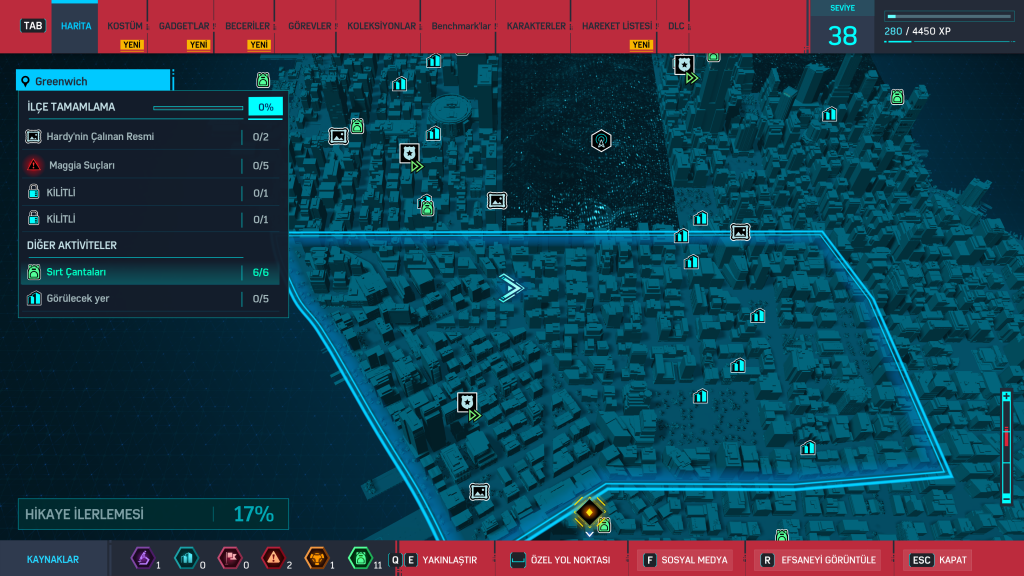This screenshot has width=1024, height=576.
Task: Click the zoom-out minus on map zoom bar
Action: [x=1006, y=498]
